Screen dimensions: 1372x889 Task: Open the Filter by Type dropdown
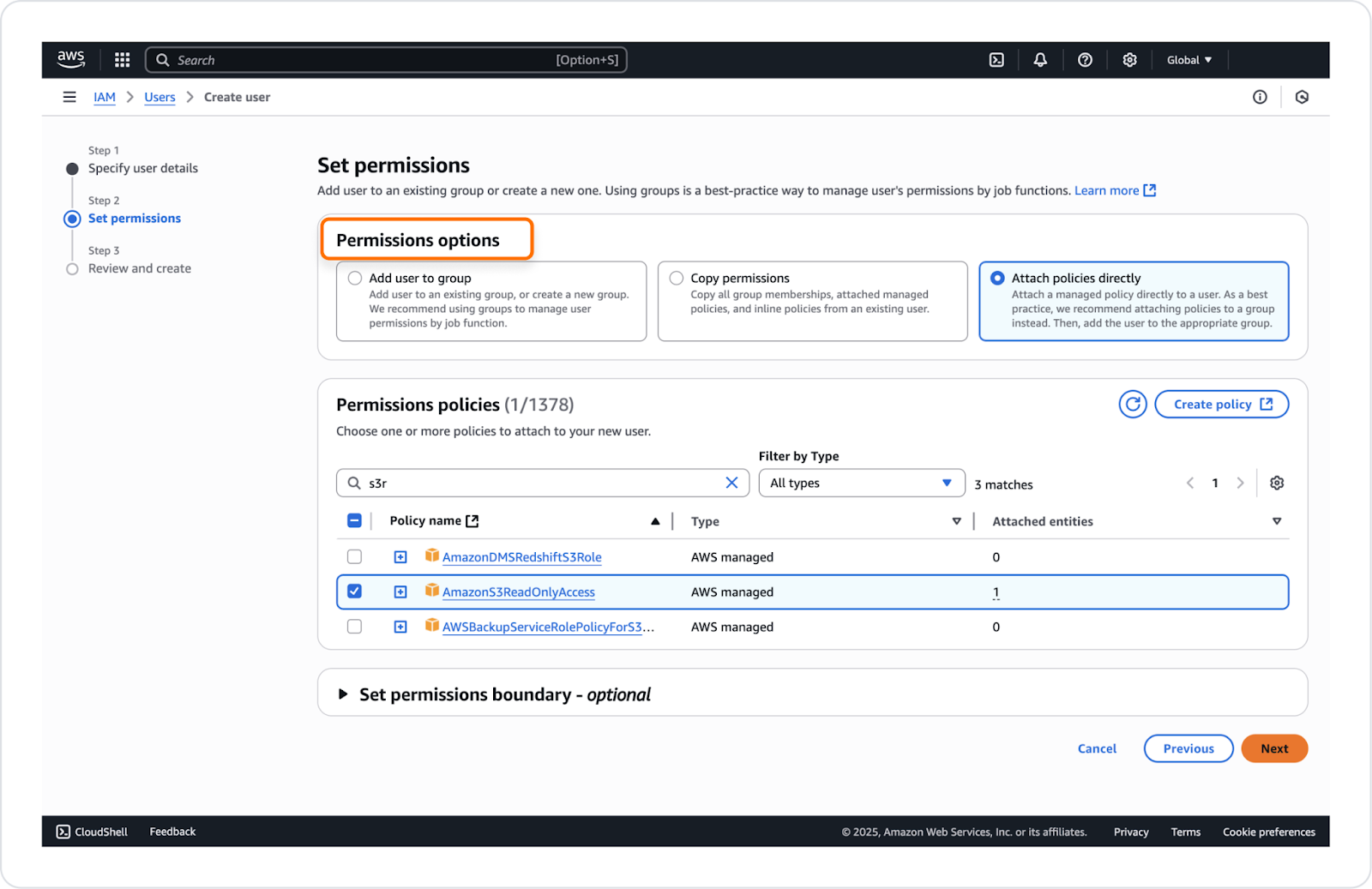tap(862, 483)
